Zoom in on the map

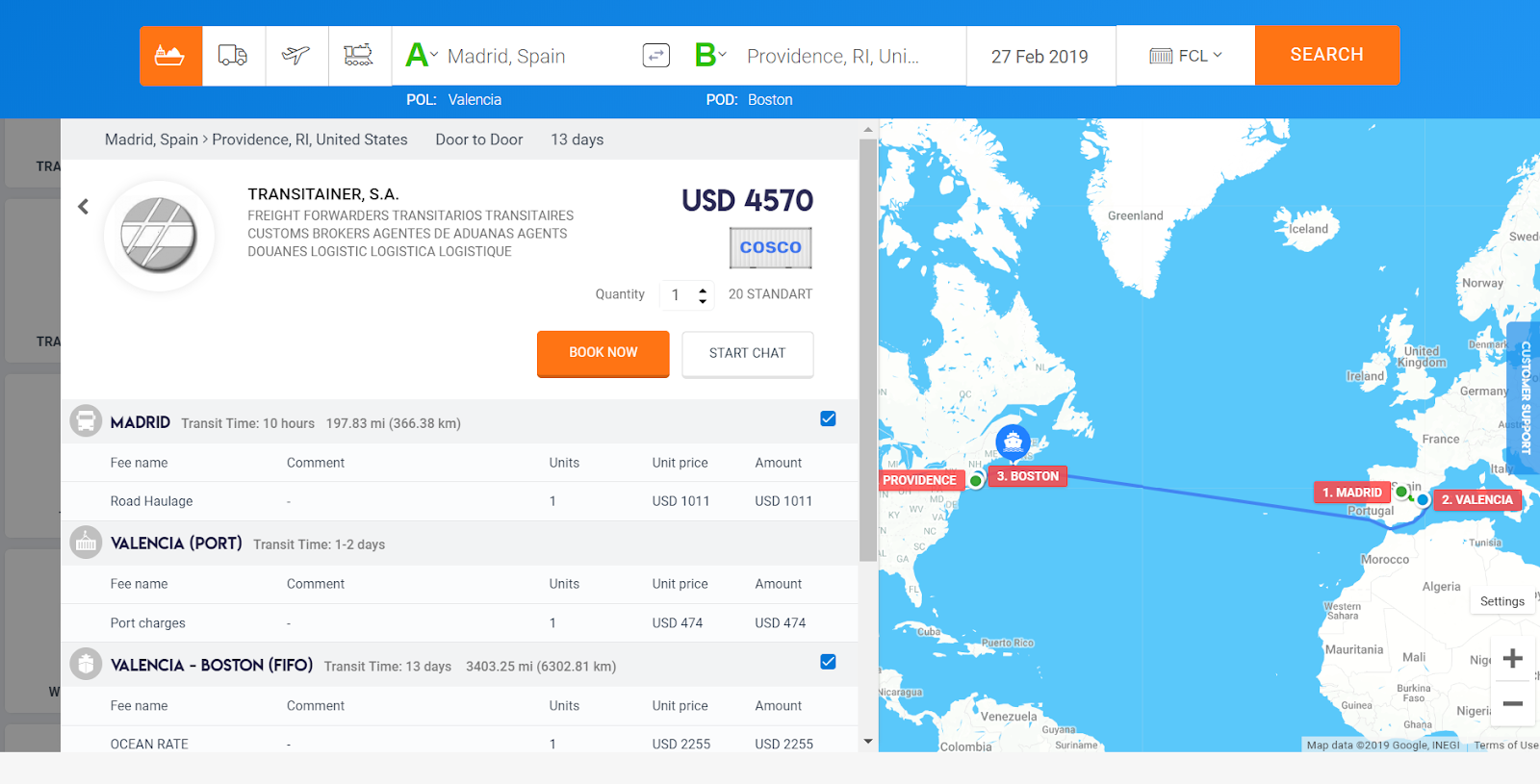tap(1512, 658)
